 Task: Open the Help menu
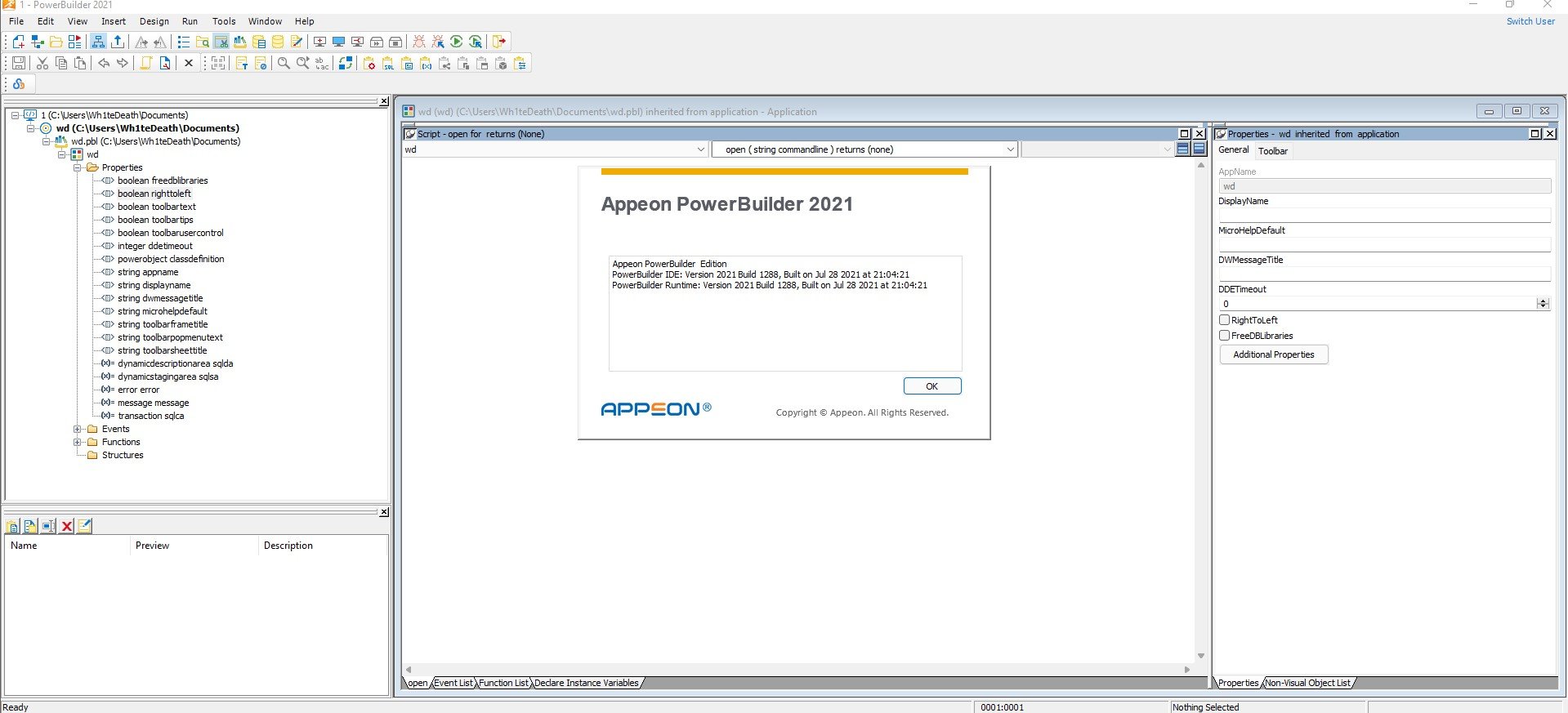tap(305, 21)
